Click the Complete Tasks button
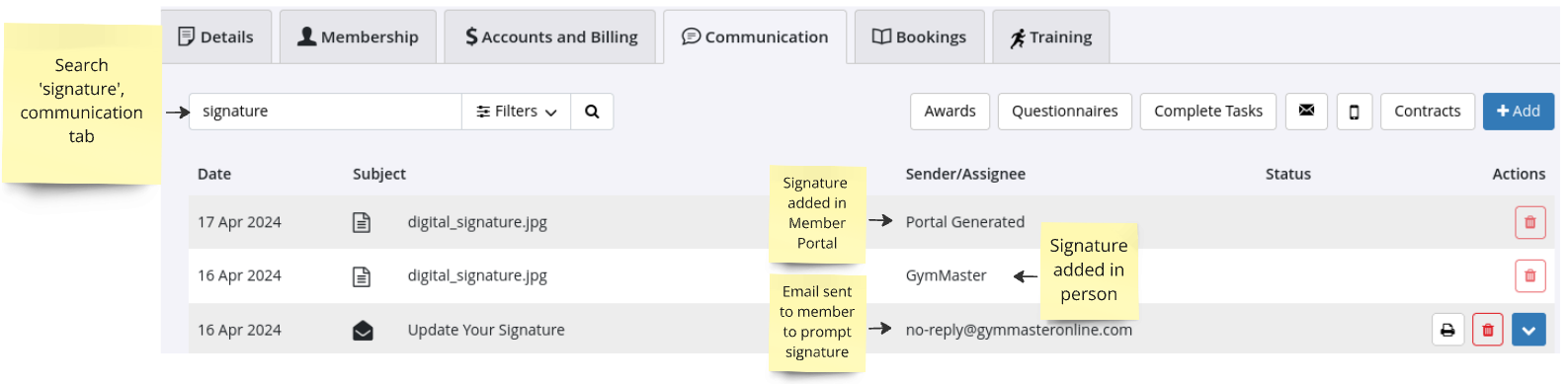This screenshot has width=1568, height=384. click(1207, 112)
